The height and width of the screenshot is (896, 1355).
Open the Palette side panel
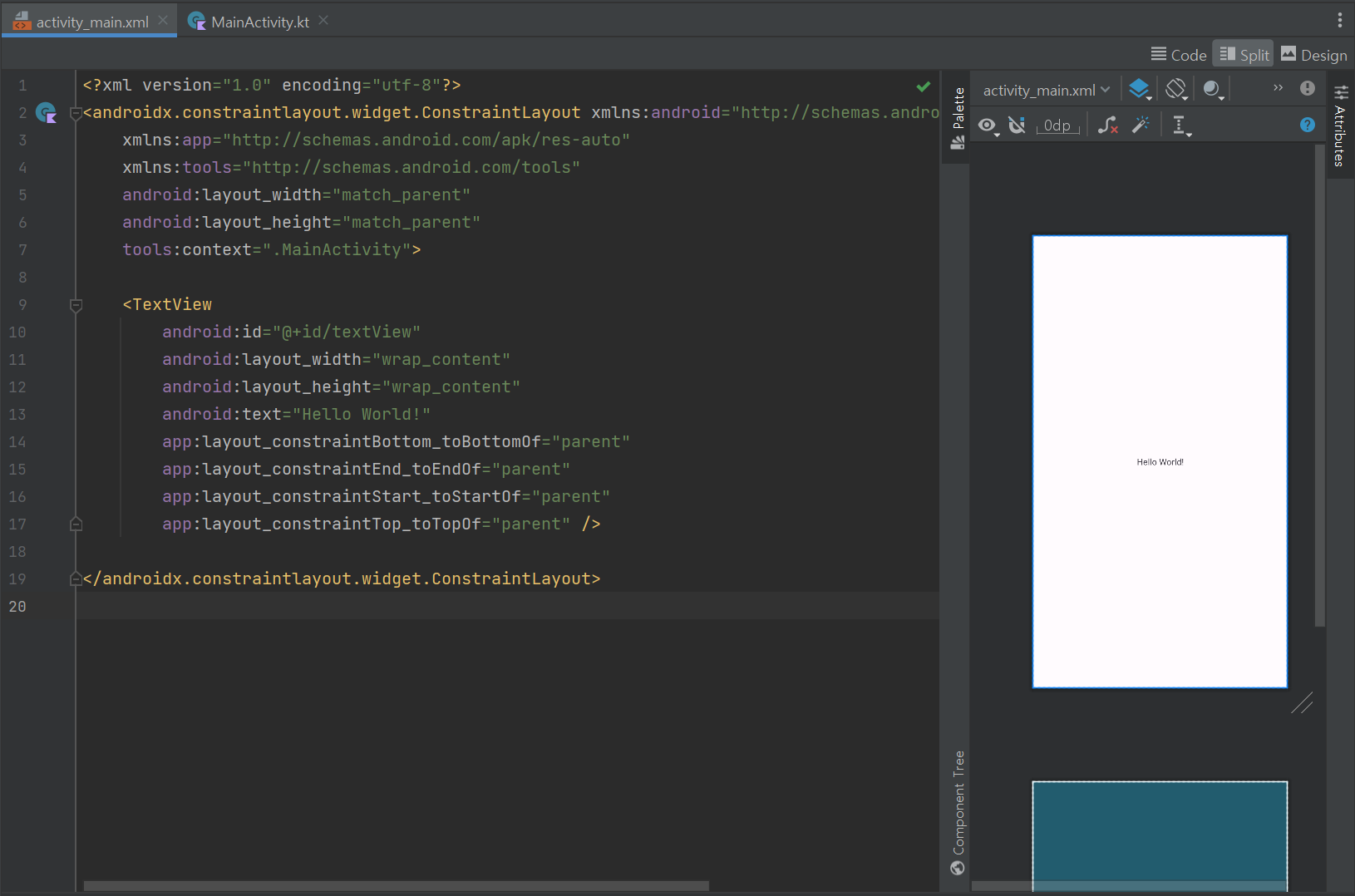click(958, 118)
